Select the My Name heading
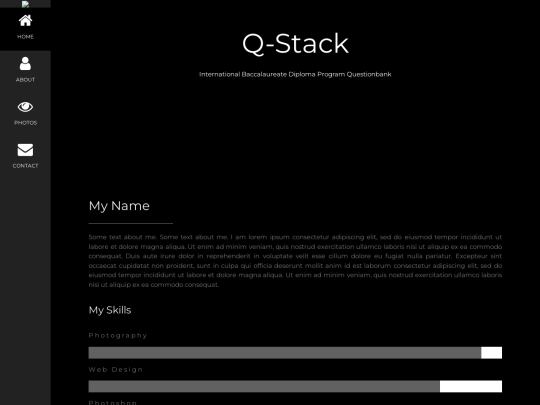 click(119, 206)
